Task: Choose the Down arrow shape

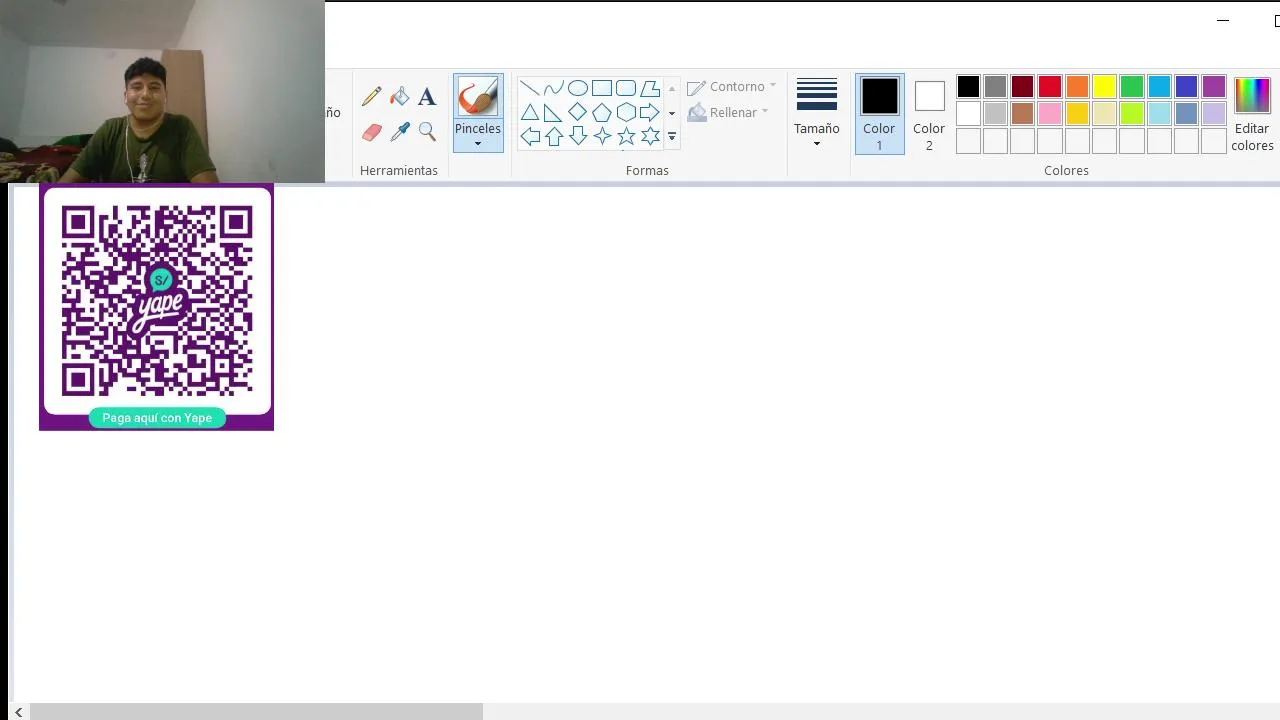Action: click(x=578, y=136)
